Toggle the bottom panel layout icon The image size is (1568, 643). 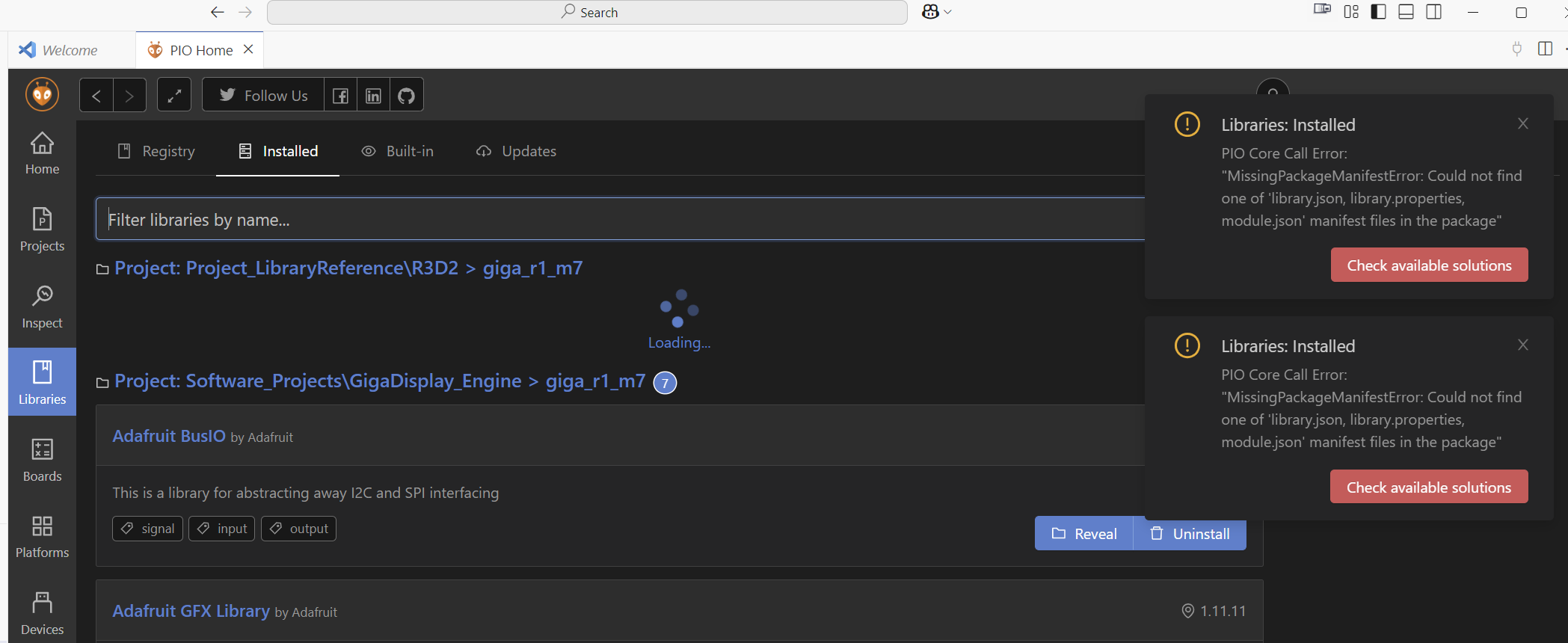tap(1406, 12)
